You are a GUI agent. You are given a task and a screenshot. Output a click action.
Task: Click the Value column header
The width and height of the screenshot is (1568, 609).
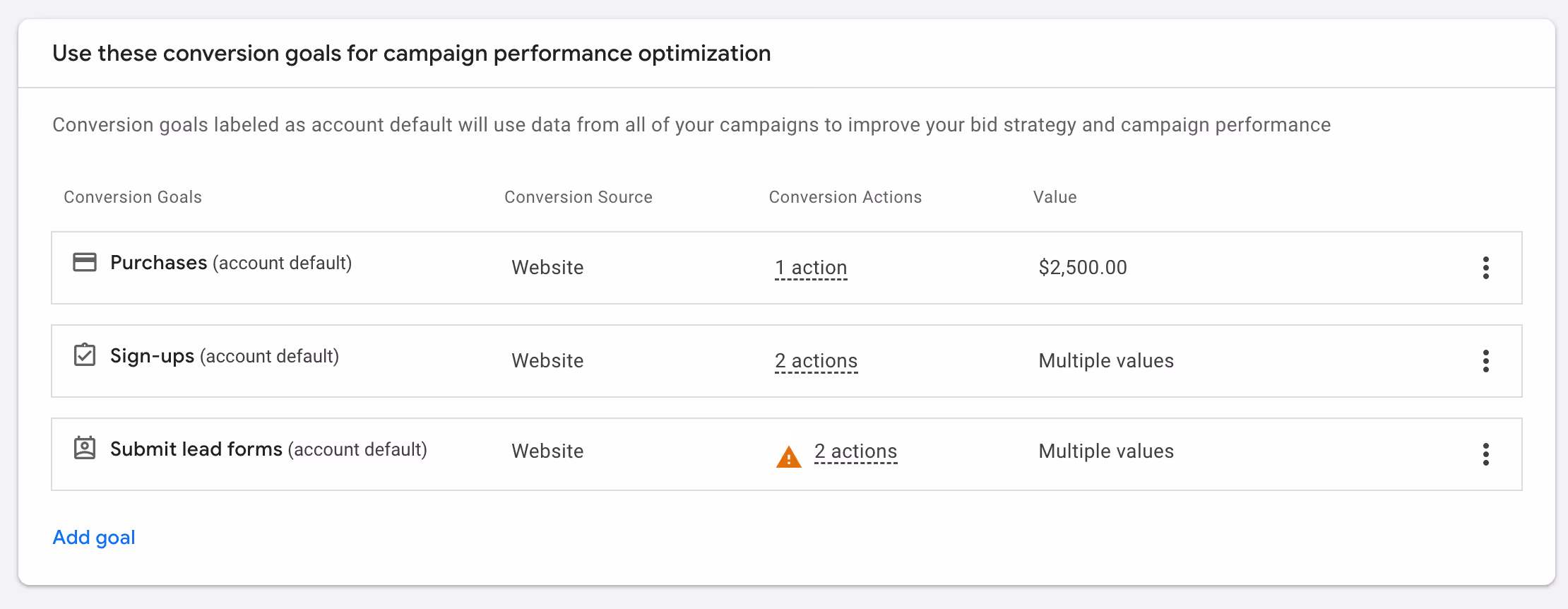point(1055,197)
